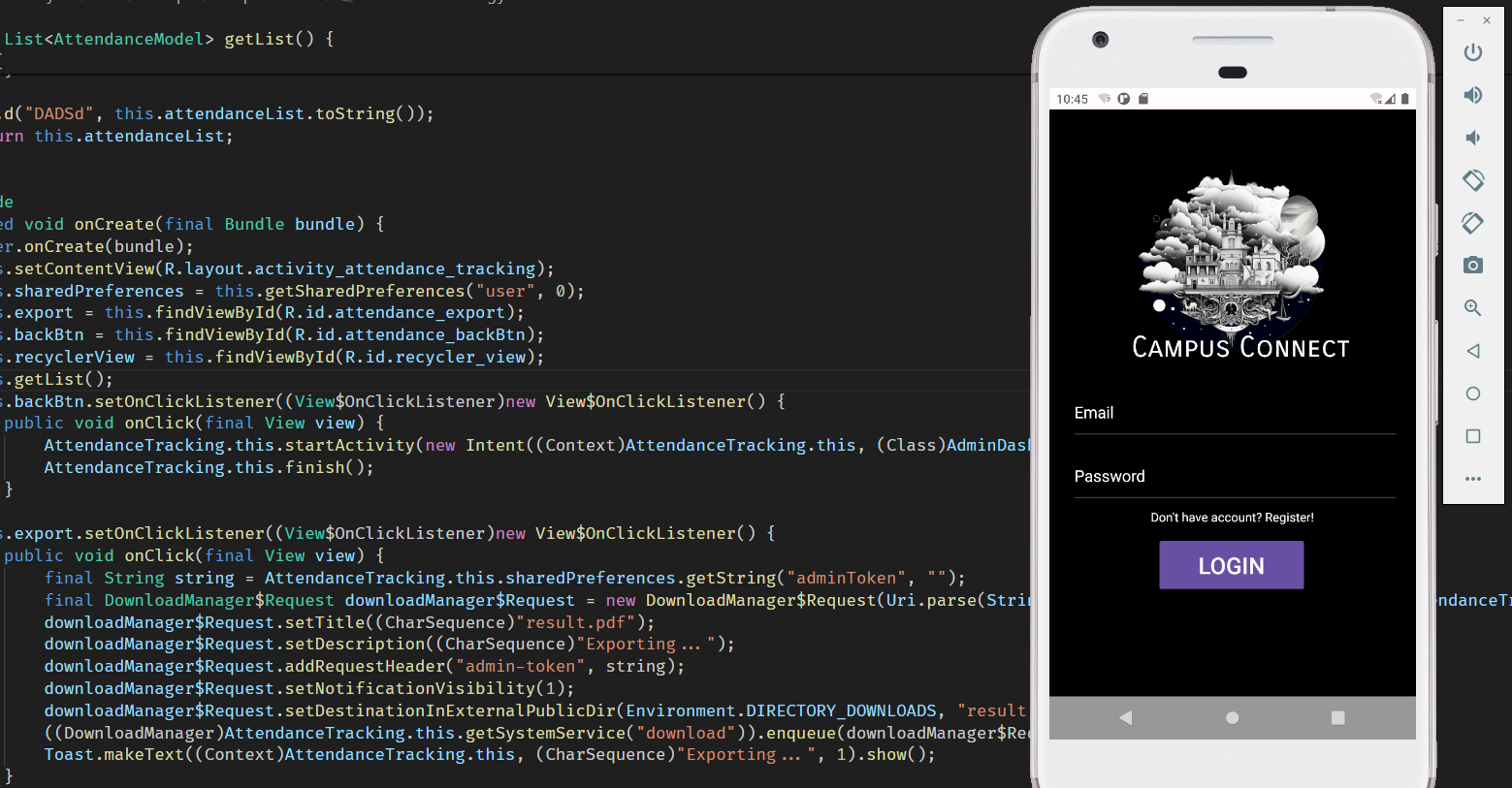Rotate the emulator left using the rotate icon
This screenshot has height=788, width=1512.
[1472, 180]
